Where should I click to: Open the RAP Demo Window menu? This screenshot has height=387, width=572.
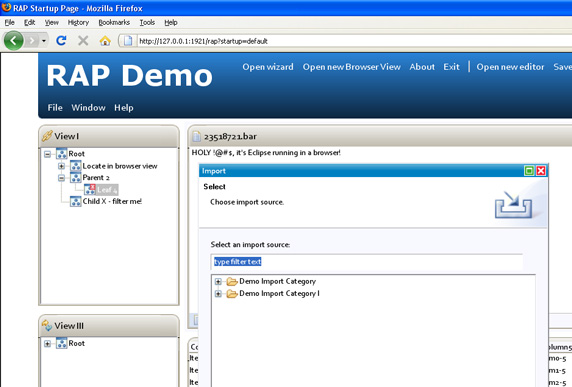[88, 108]
